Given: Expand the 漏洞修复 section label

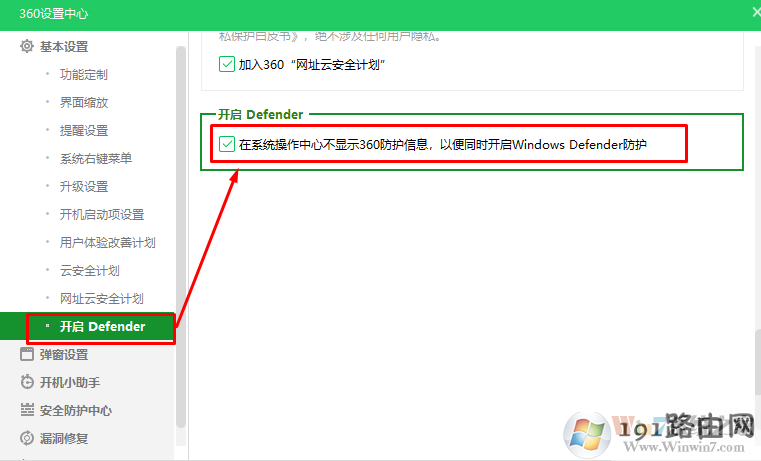Looking at the screenshot, I should coord(64,438).
